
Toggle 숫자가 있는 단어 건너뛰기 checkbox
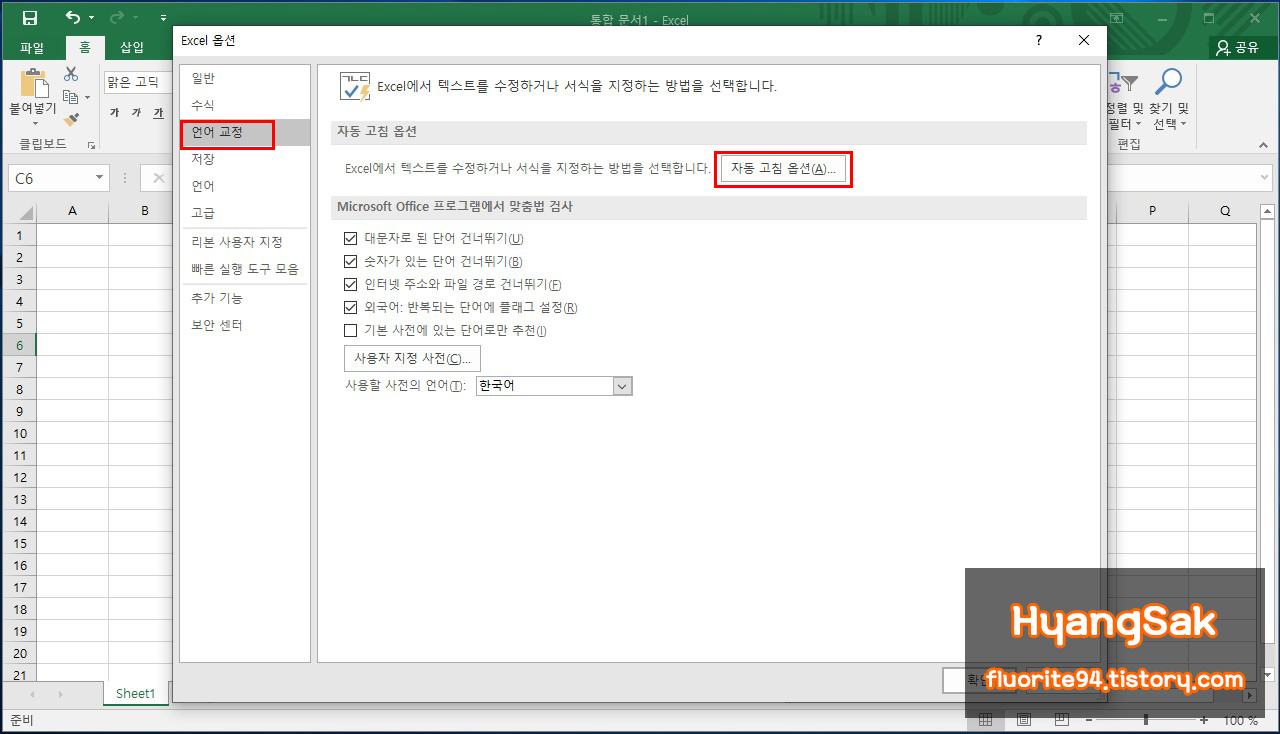350,262
